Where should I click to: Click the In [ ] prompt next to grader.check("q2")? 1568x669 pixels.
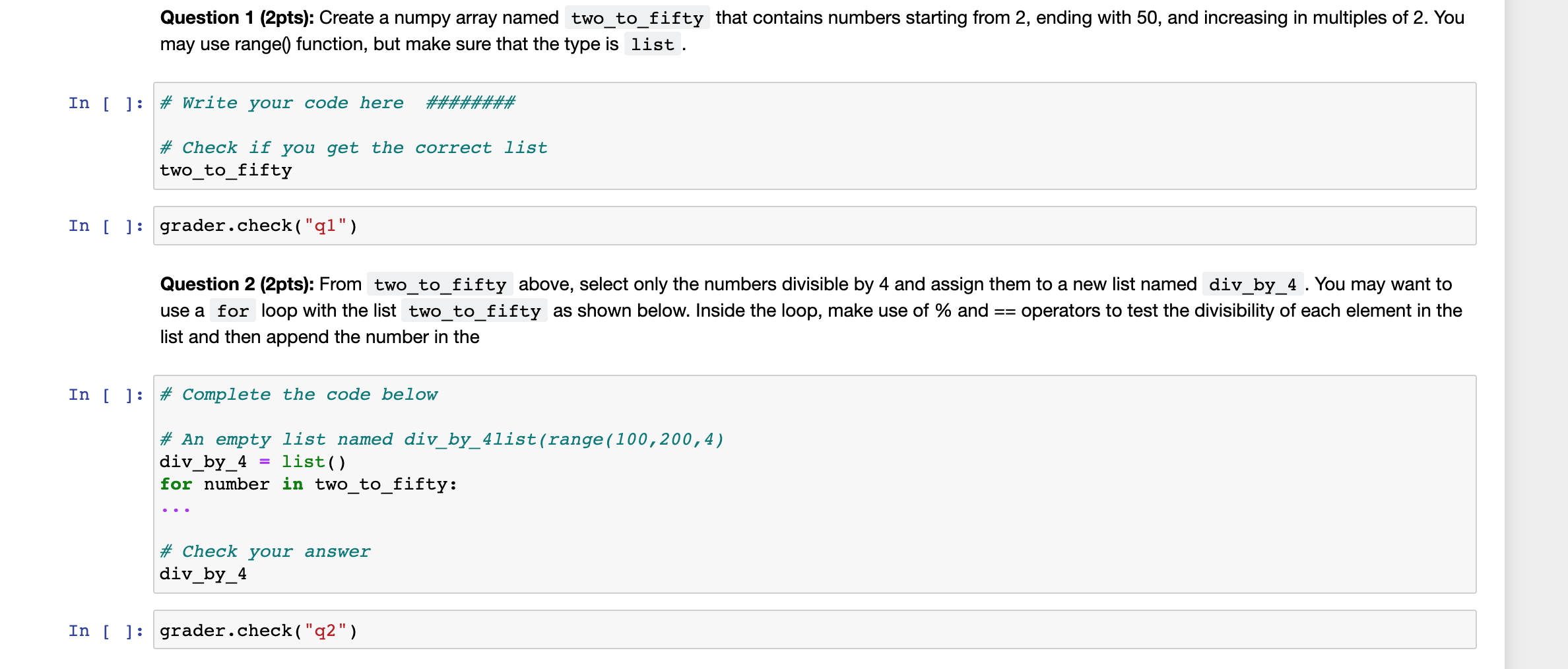[x=106, y=631]
